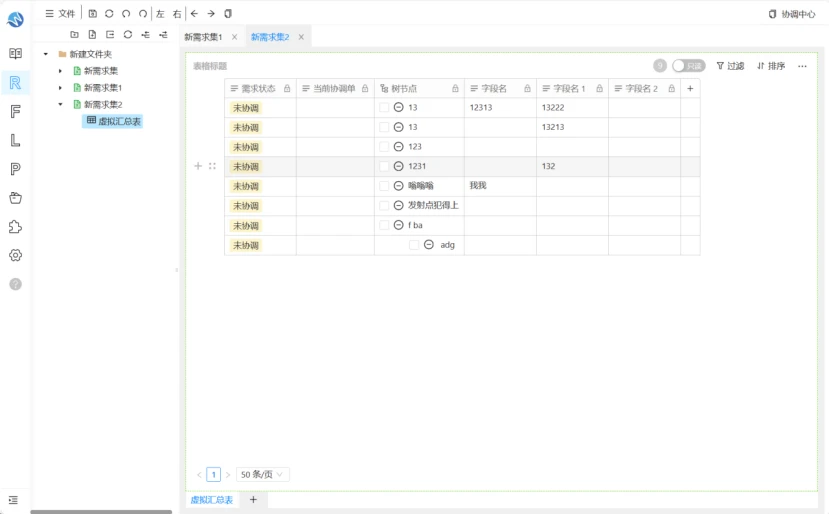Open 协调中心
The height and width of the screenshot is (515, 829).
click(792, 14)
